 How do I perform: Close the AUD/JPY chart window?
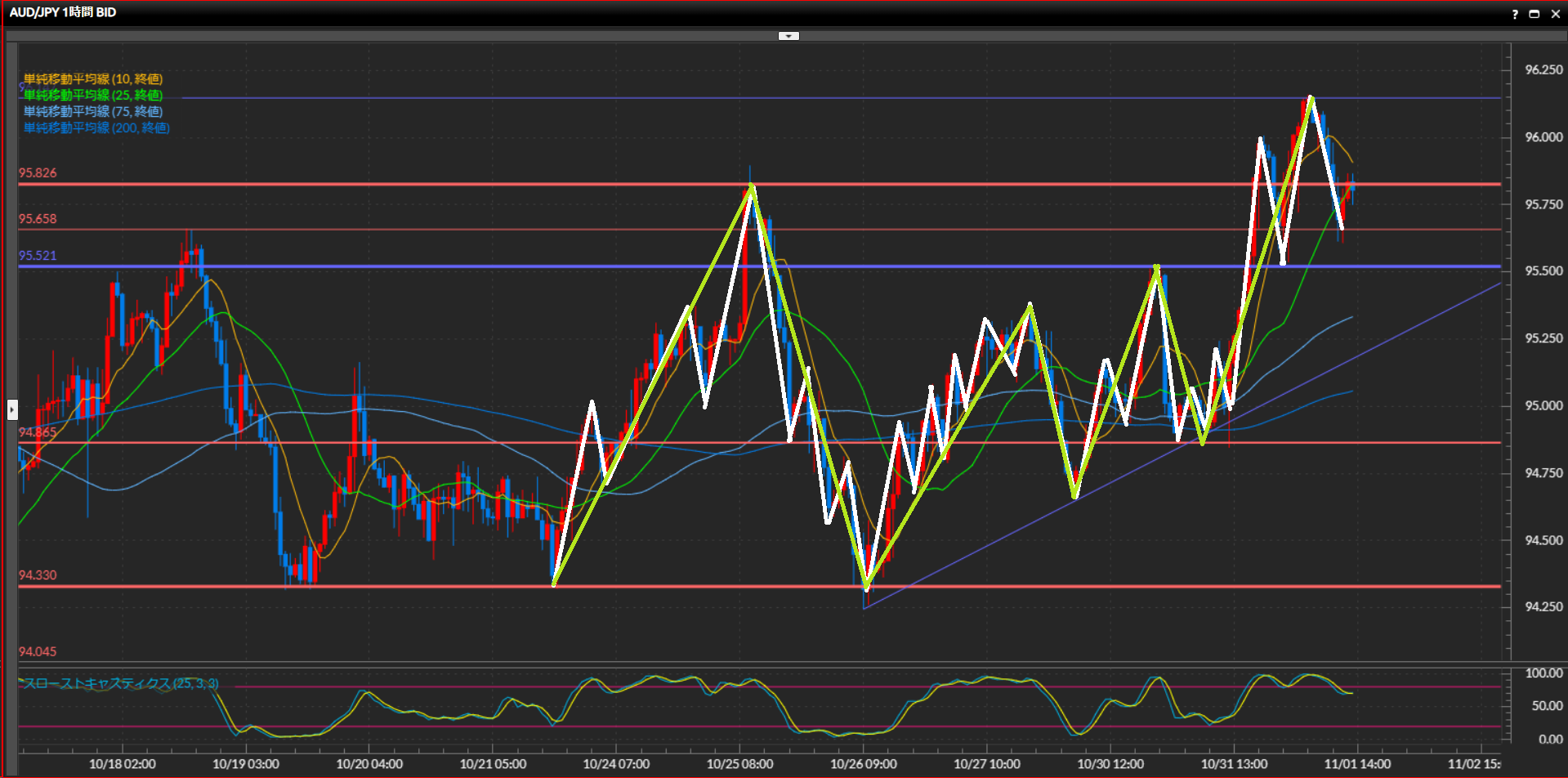[1555, 14]
